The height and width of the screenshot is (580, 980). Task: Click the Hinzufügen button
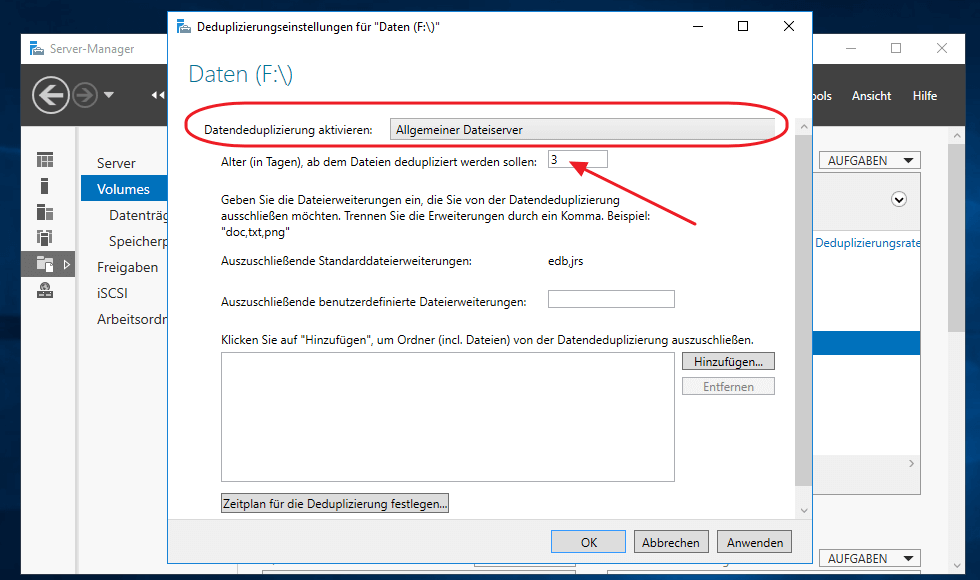[x=728, y=361]
